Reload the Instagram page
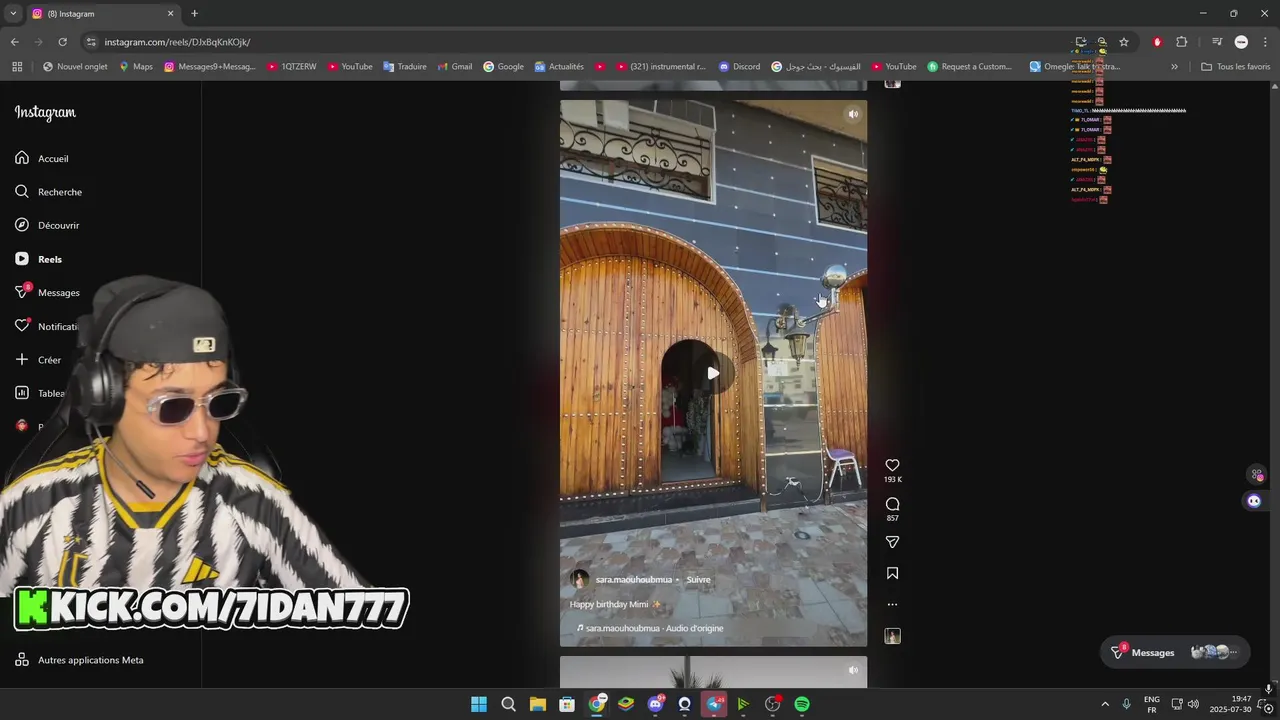The width and height of the screenshot is (1280, 720). (62, 42)
